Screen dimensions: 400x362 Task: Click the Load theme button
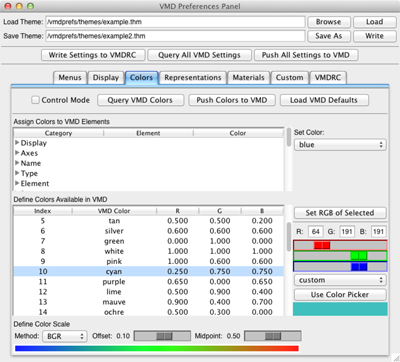375,22
